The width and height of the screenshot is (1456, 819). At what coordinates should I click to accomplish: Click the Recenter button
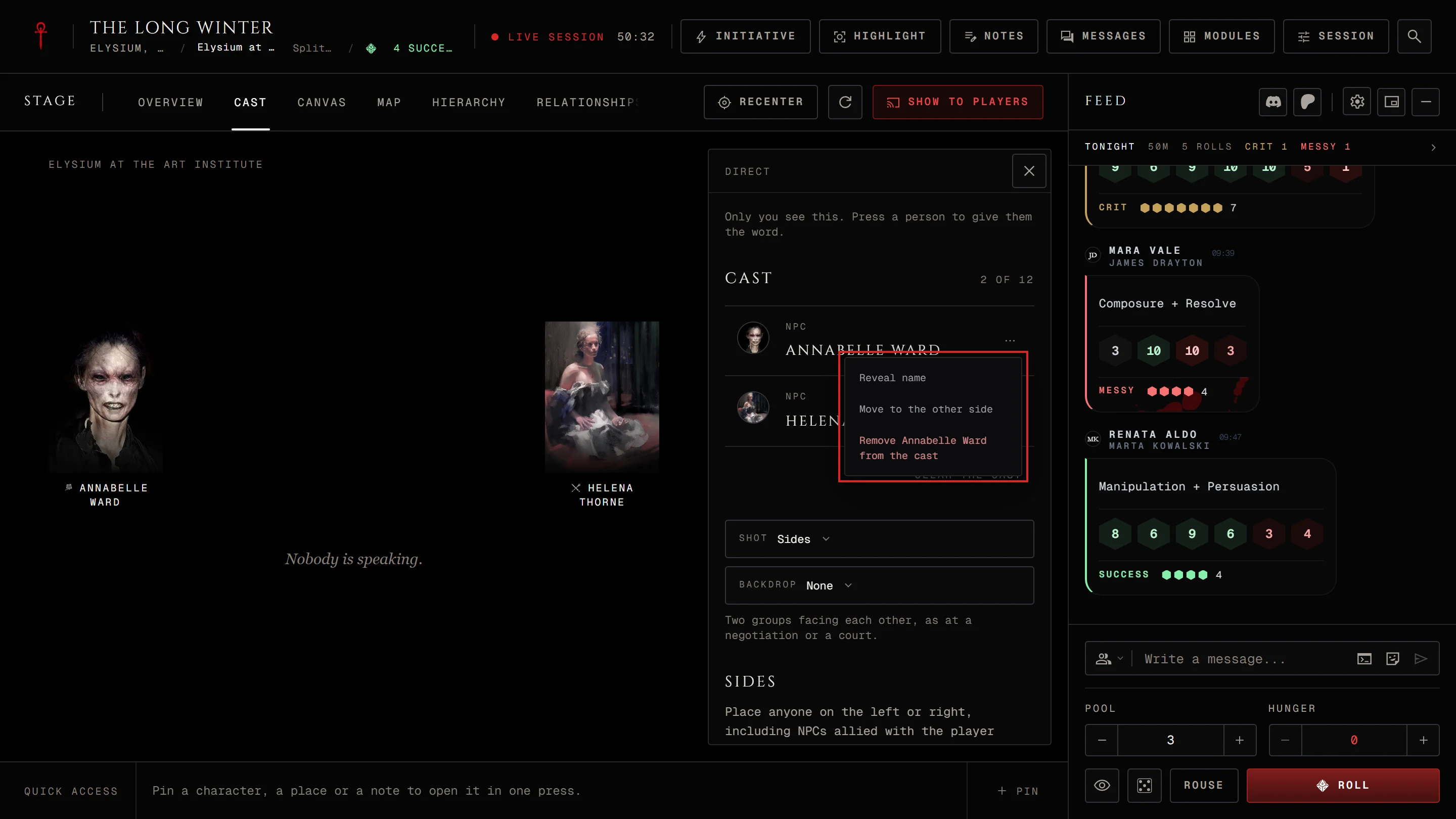click(x=760, y=102)
